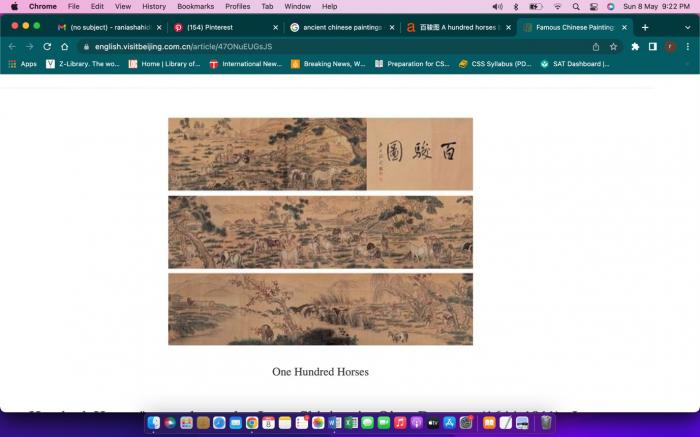Click the browser back arrow
The image size is (700, 437).
tap(12, 46)
